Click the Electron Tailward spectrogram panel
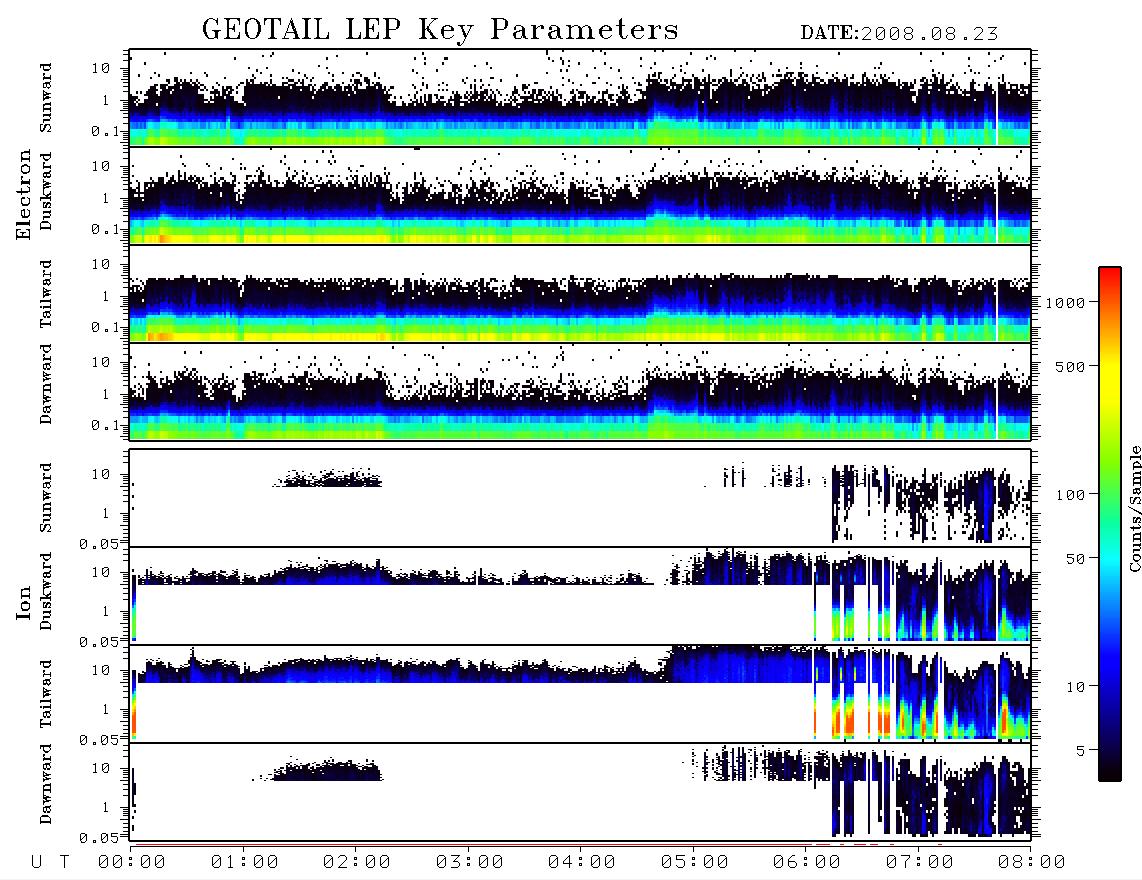Image resolution: width=1142 pixels, height=880 pixels. (x=580, y=294)
